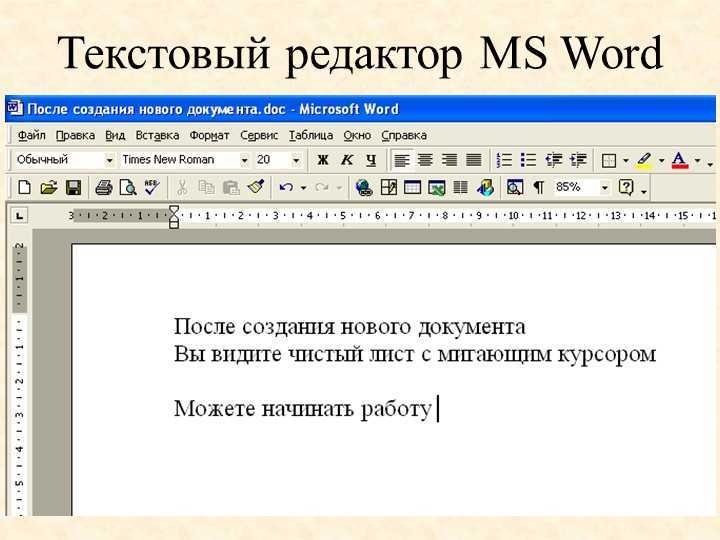Open the highlight color dropdown arrow
This screenshot has height=540, width=720.
pyautogui.click(x=662, y=161)
